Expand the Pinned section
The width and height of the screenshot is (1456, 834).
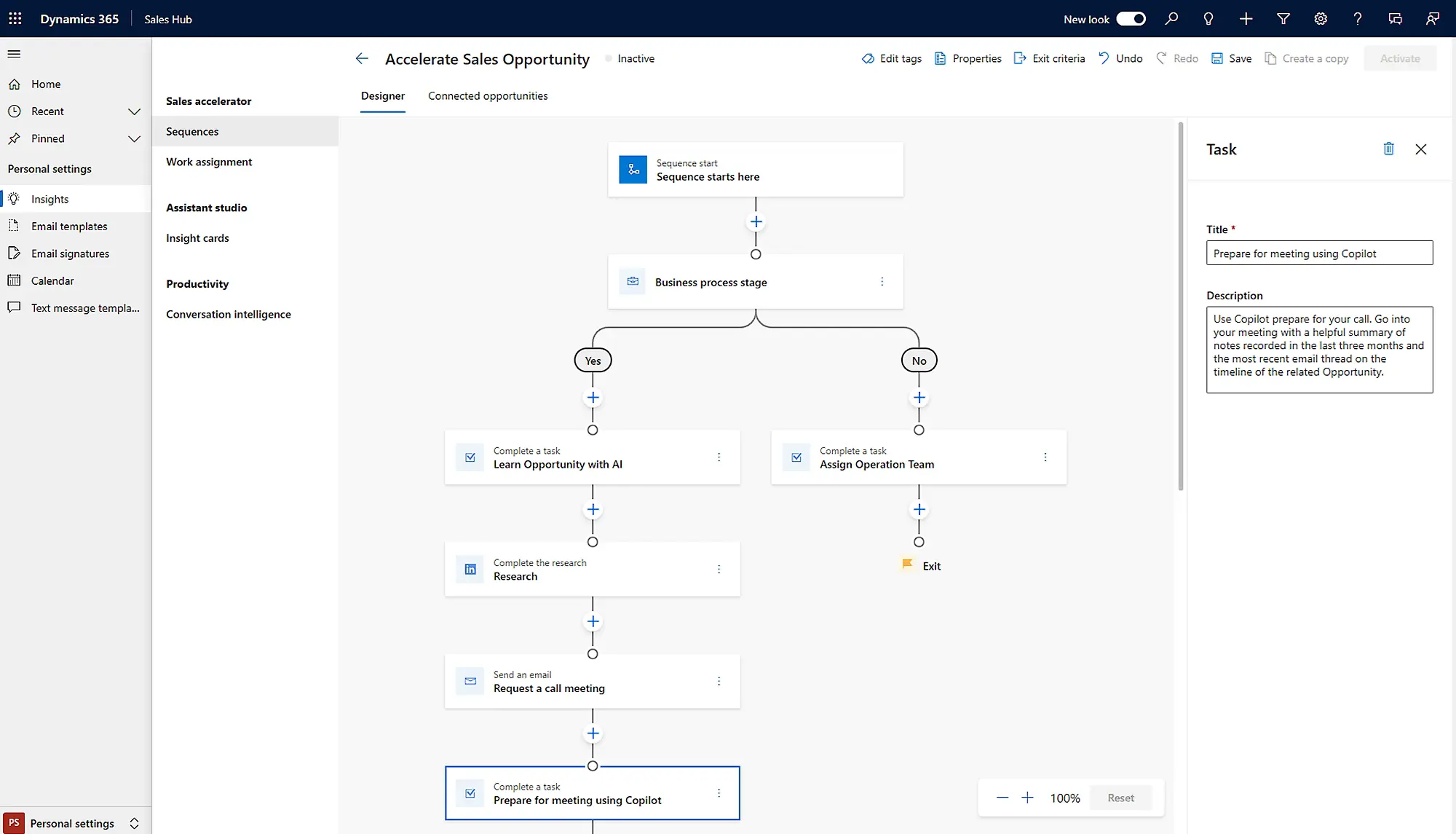click(134, 138)
